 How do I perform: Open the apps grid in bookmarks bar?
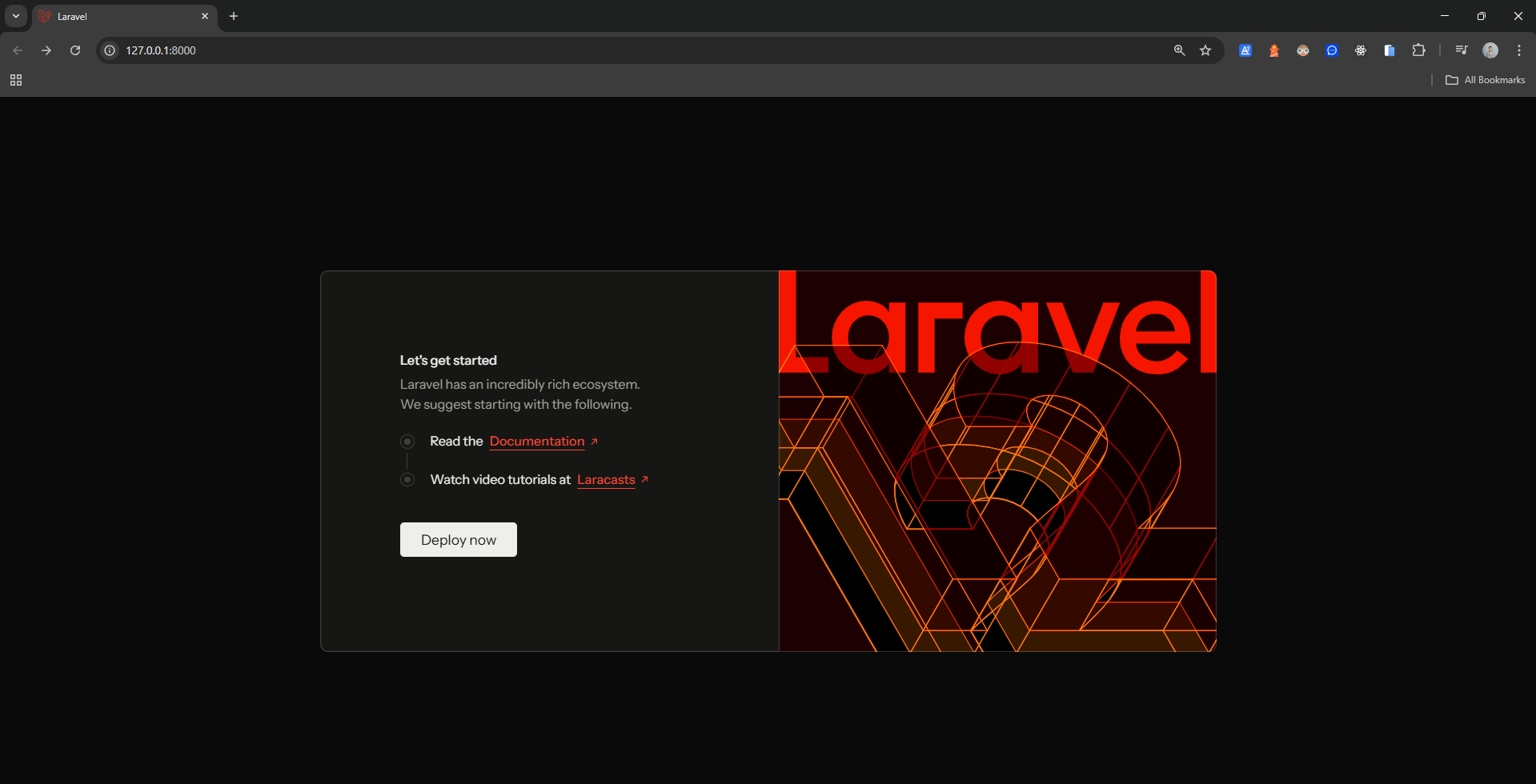[16, 80]
